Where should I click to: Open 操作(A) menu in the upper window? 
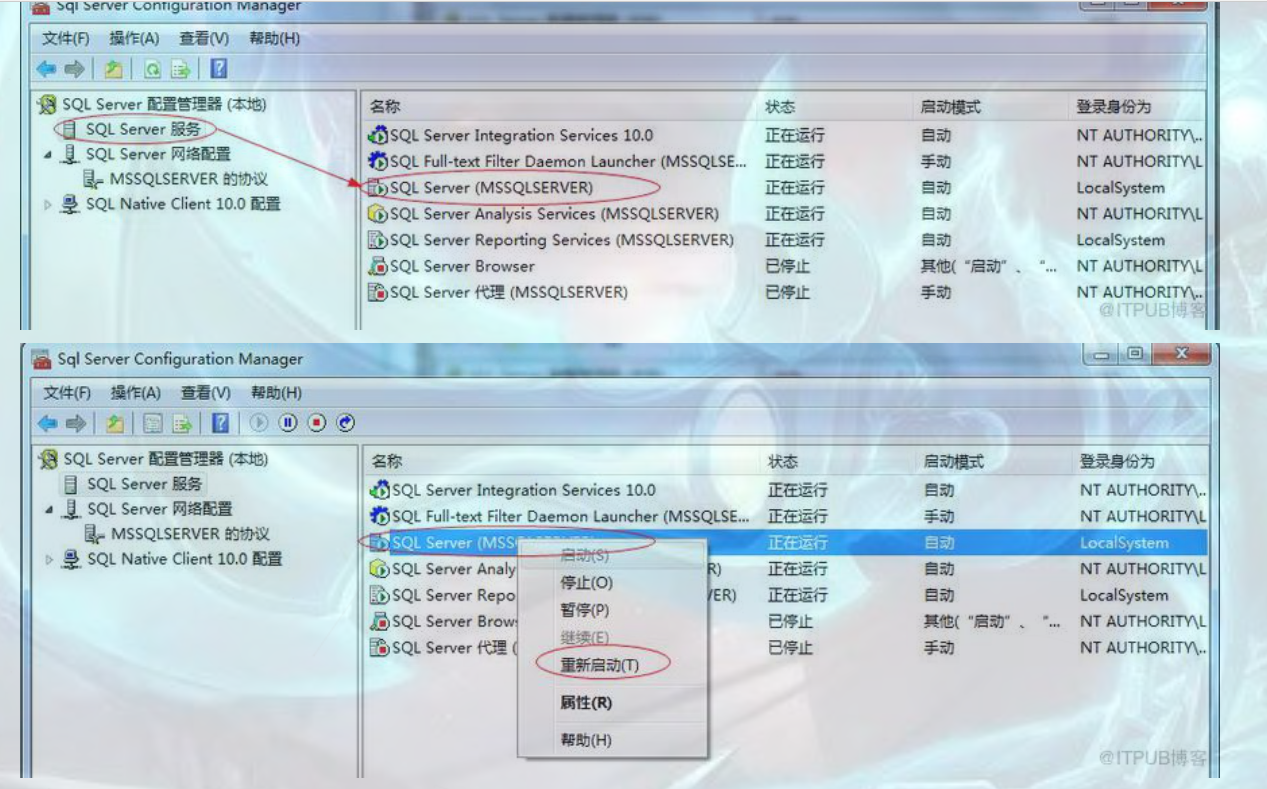tap(134, 38)
